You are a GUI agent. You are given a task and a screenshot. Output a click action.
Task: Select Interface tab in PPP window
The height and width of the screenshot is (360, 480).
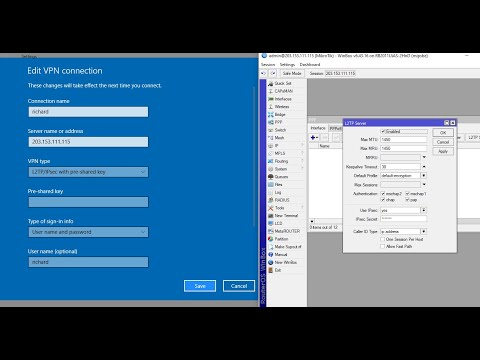point(318,128)
